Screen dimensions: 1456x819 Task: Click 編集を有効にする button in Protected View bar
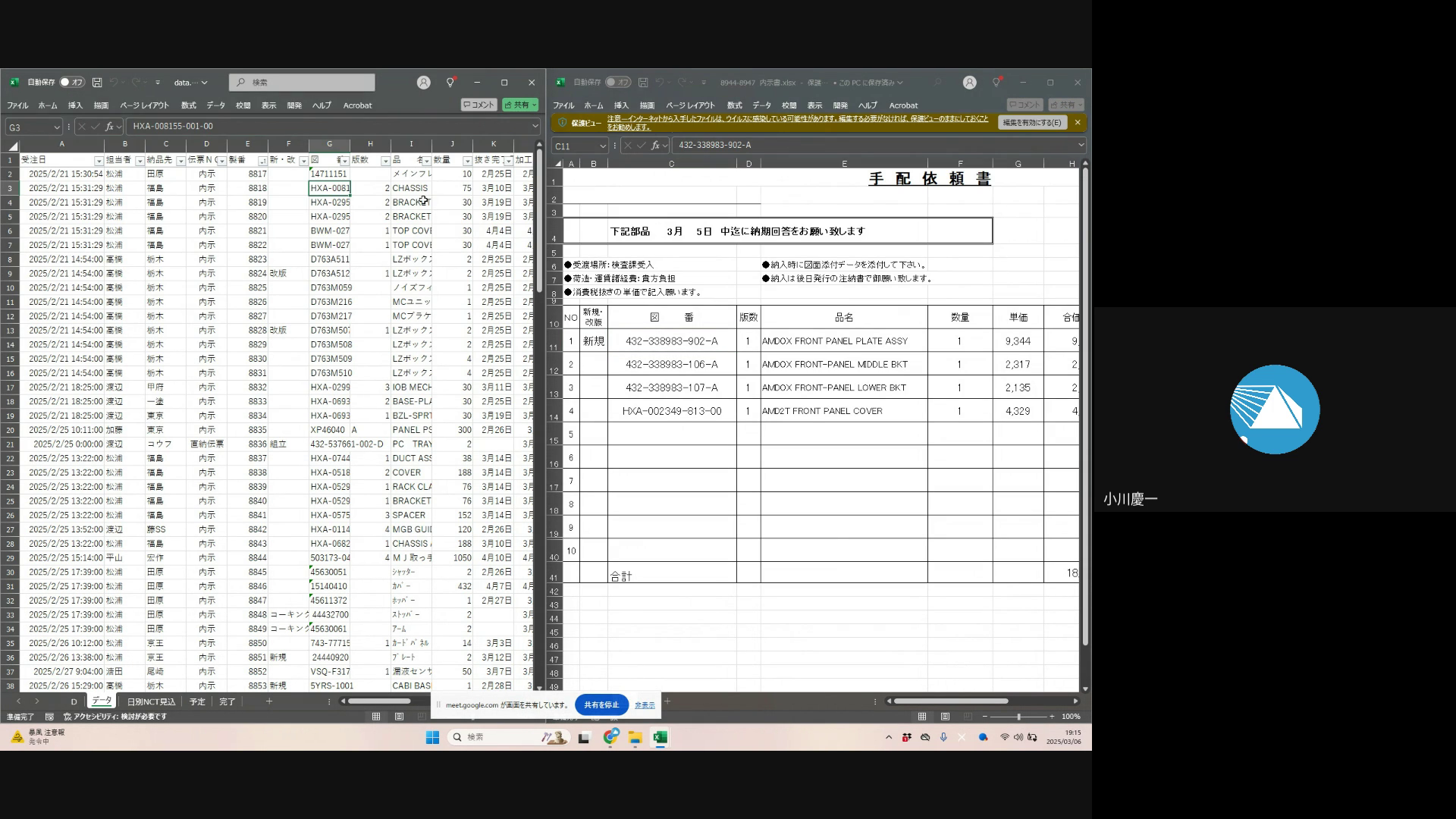coord(1031,123)
